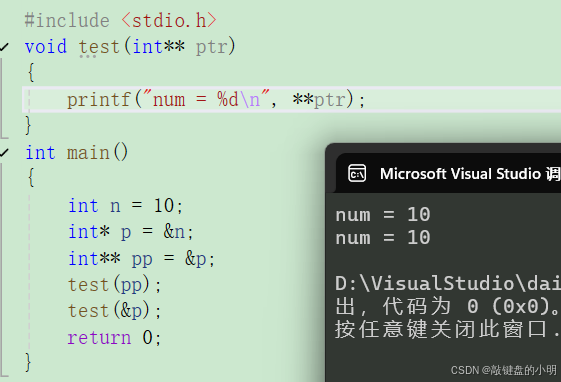Viewport: 561px width, 382px height.
Task: Select the Microsoft Visual Studio console tab
Action: pos(448,173)
